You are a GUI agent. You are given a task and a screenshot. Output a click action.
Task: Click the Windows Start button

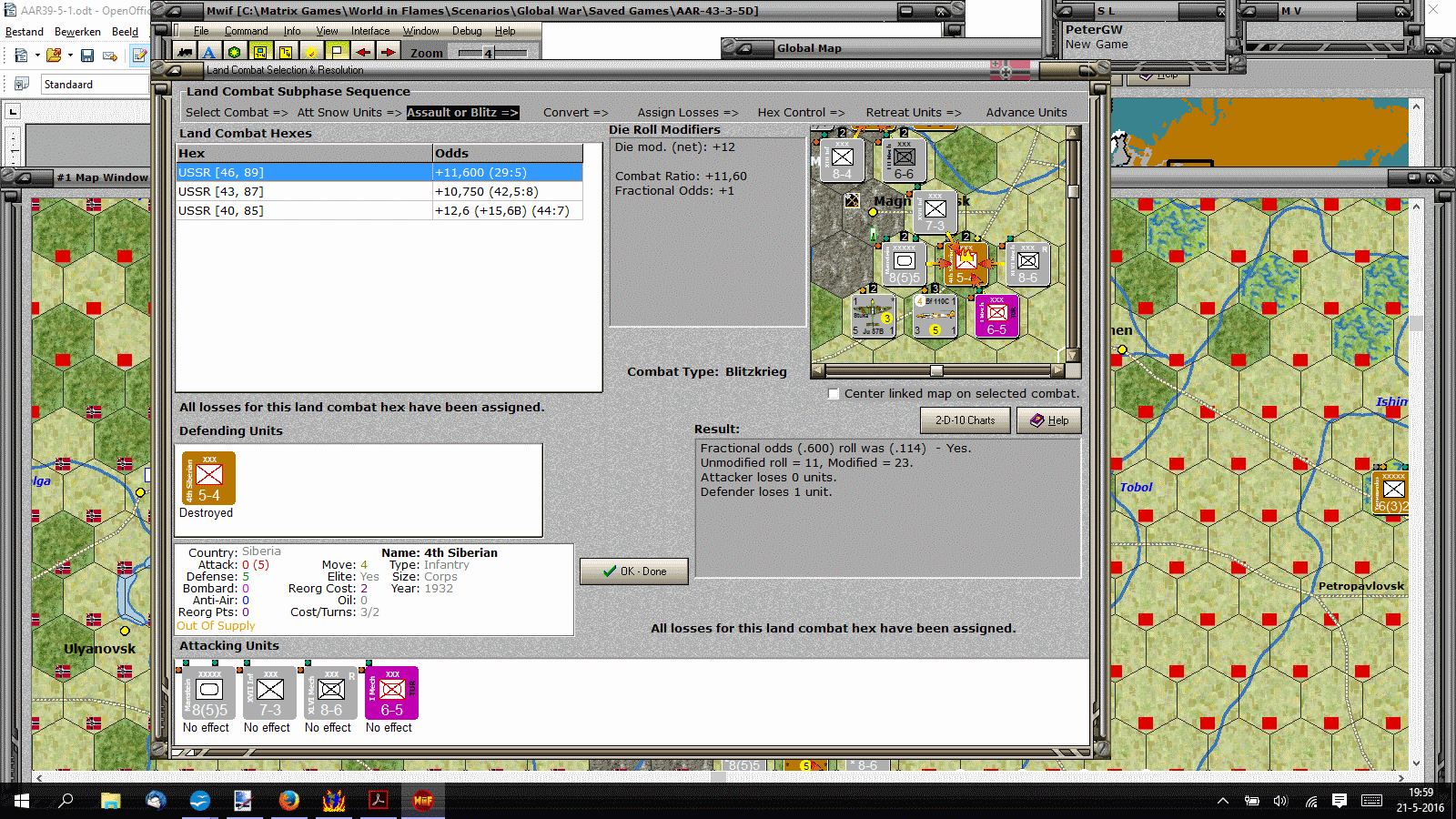click(x=22, y=801)
